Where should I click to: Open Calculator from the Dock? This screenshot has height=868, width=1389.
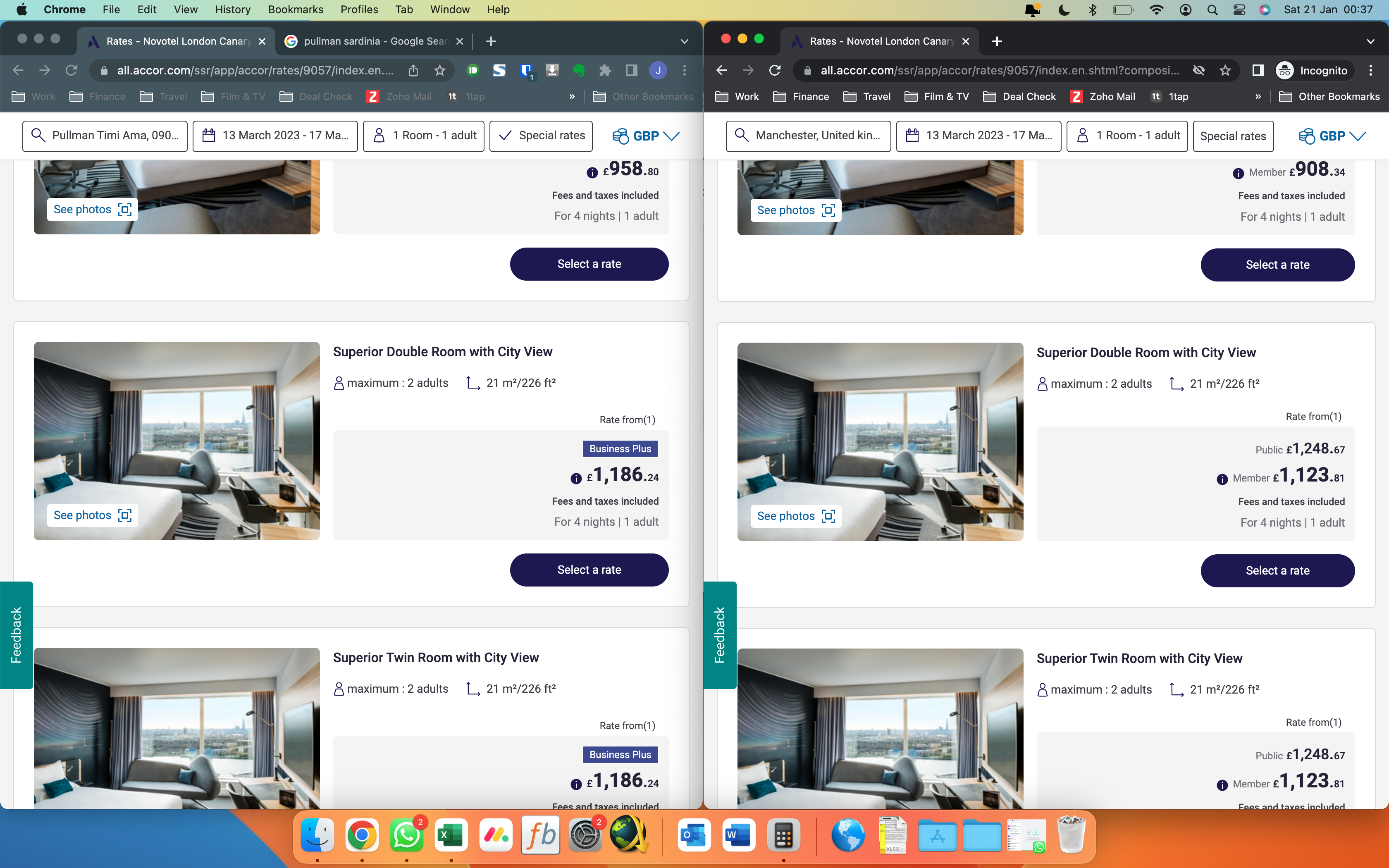click(783, 835)
